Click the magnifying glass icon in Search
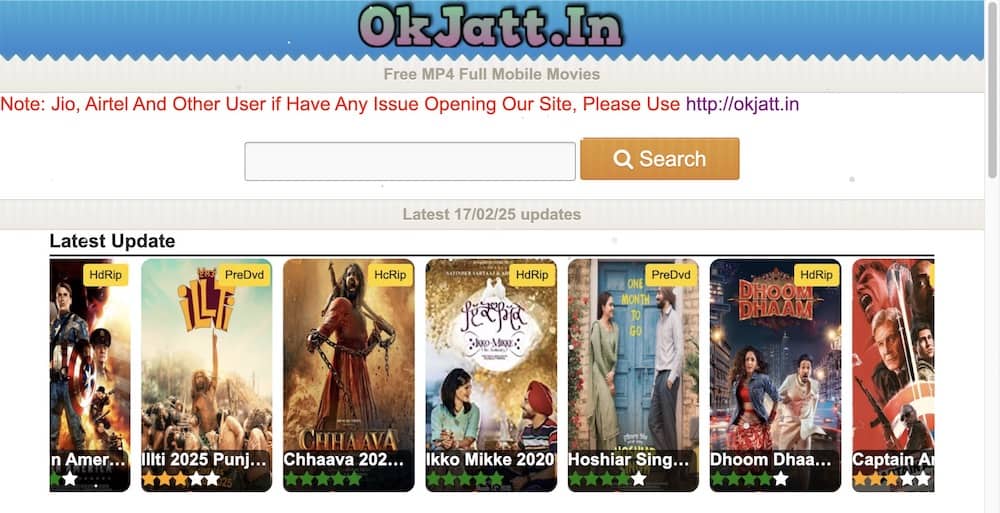Image resolution: width=1000 pixels, height=513 pixels. point(623,159)
